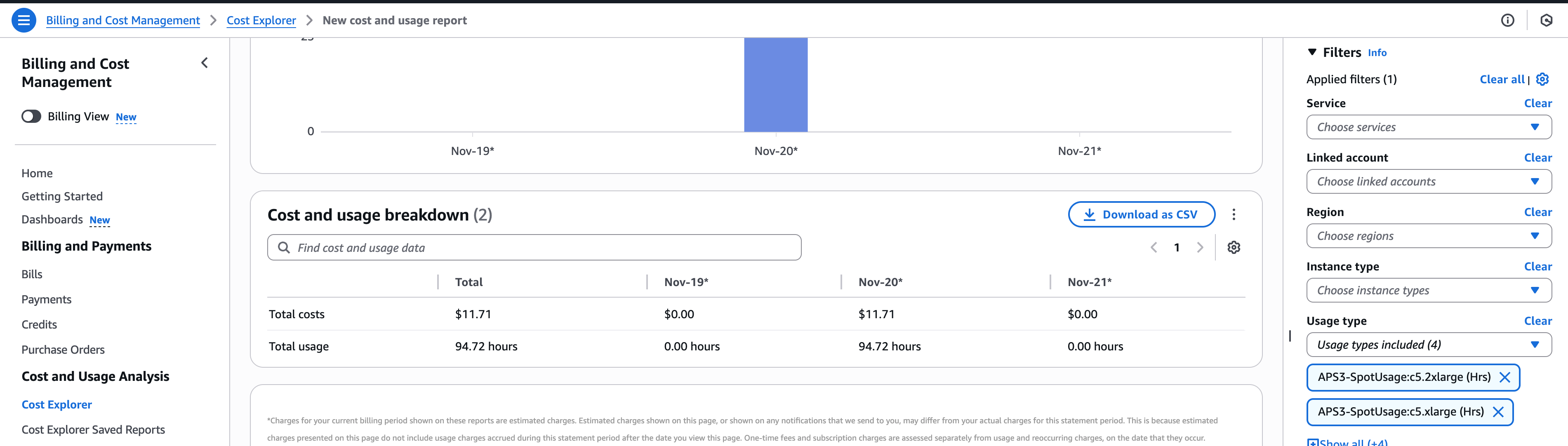This screenshot has width=1568, height=446.
Task: Collapse the Billing and Cost Management sidebar
Action: tap(205, 63)
